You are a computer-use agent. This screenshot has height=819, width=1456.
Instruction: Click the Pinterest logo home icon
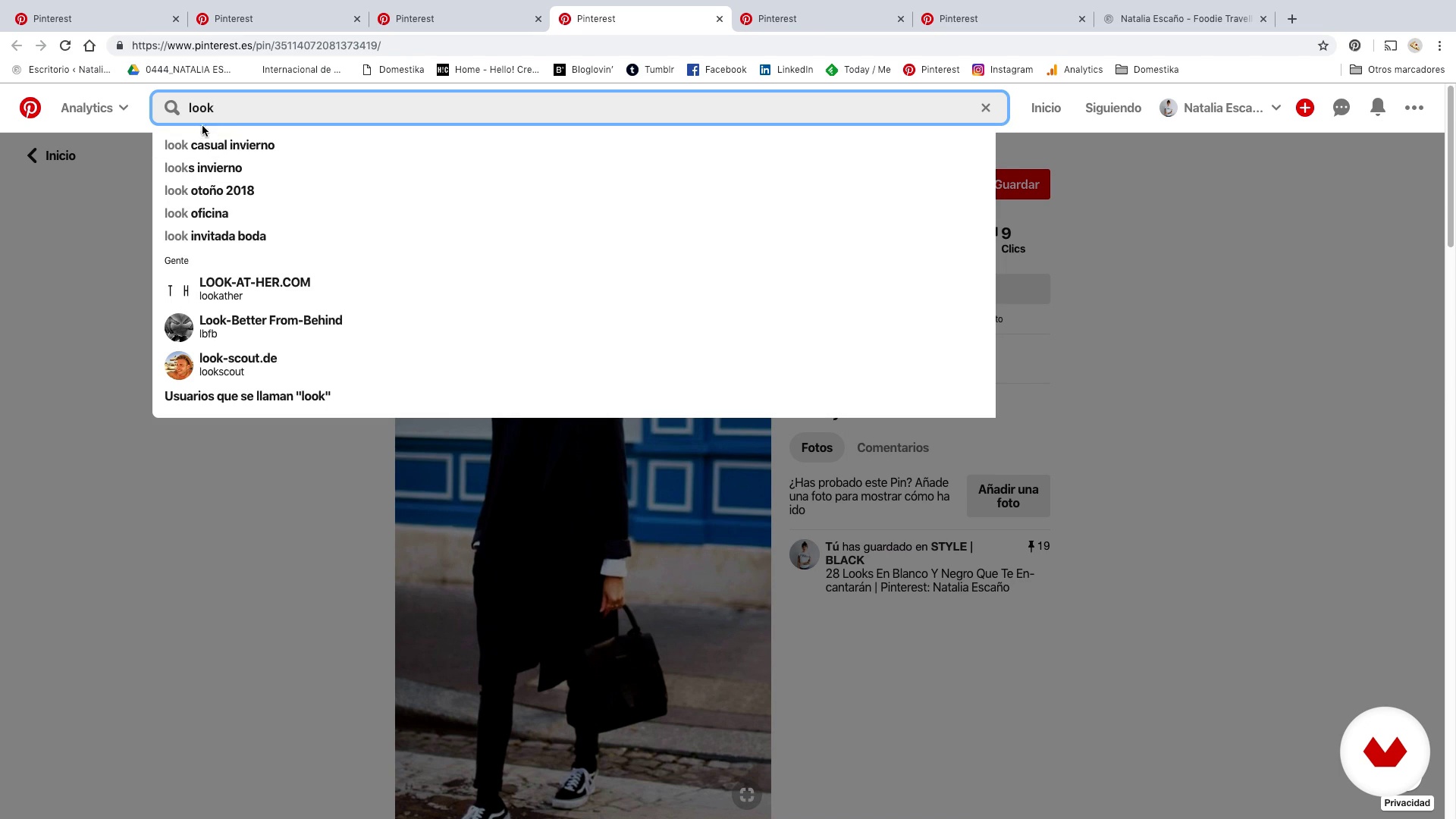tap(30, 108)
